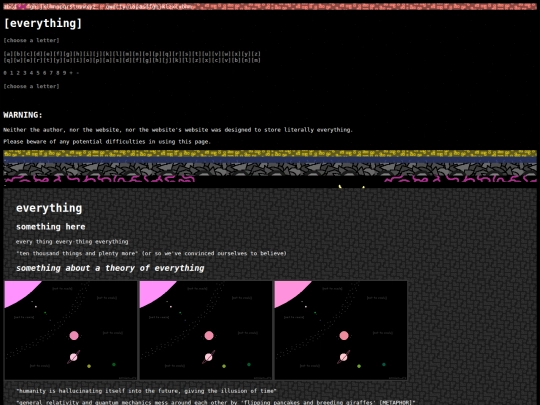Click the [u] link in the alphabetical row
Screen dimensions: 540x405
(206, 54)
